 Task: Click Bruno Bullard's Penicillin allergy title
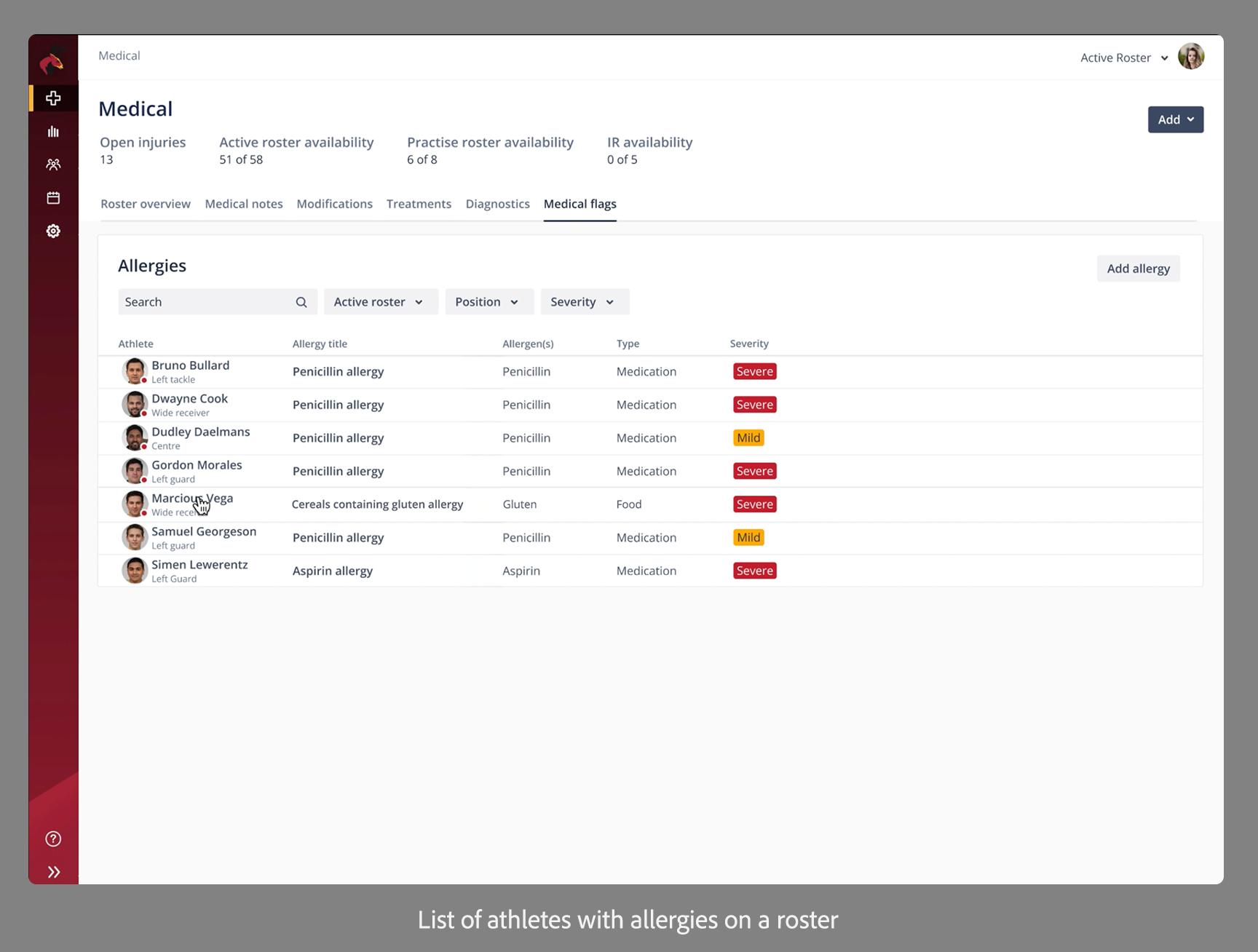click(x=339, y=371)
